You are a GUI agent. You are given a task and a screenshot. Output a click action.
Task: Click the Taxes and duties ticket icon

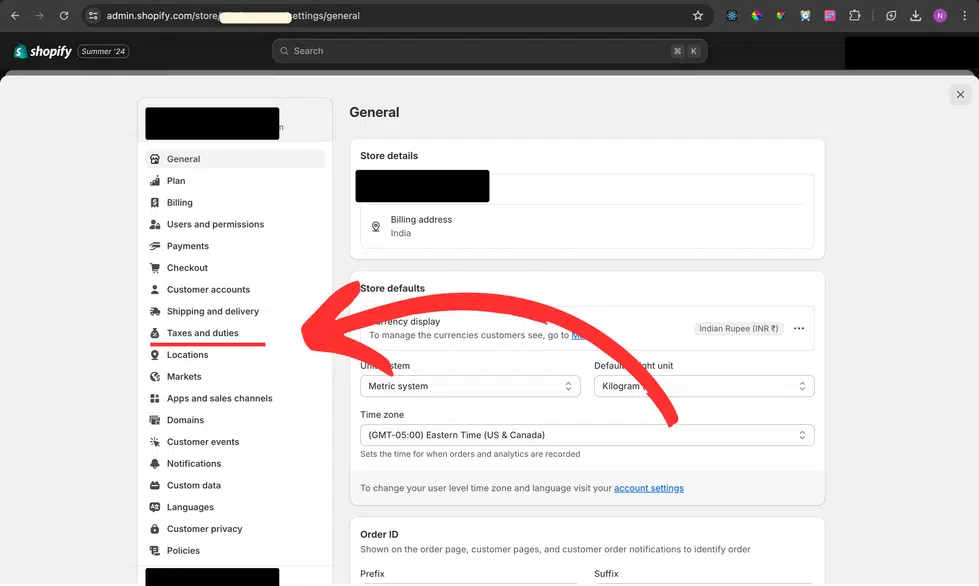156,332
